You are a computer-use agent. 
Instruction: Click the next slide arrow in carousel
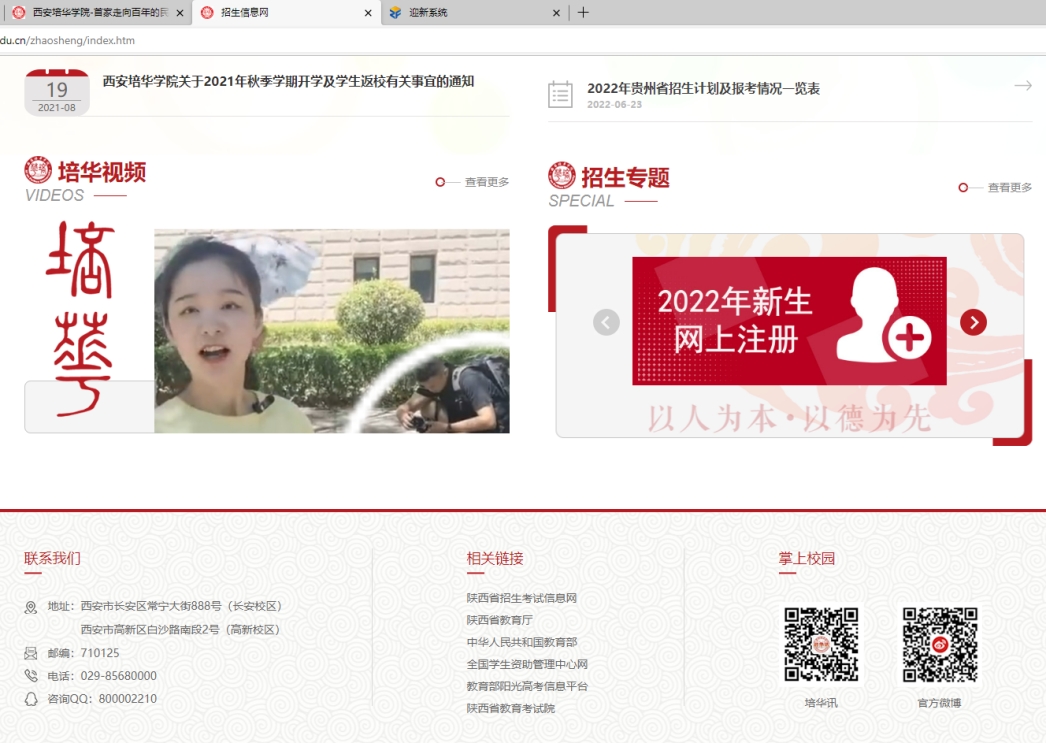973,322
